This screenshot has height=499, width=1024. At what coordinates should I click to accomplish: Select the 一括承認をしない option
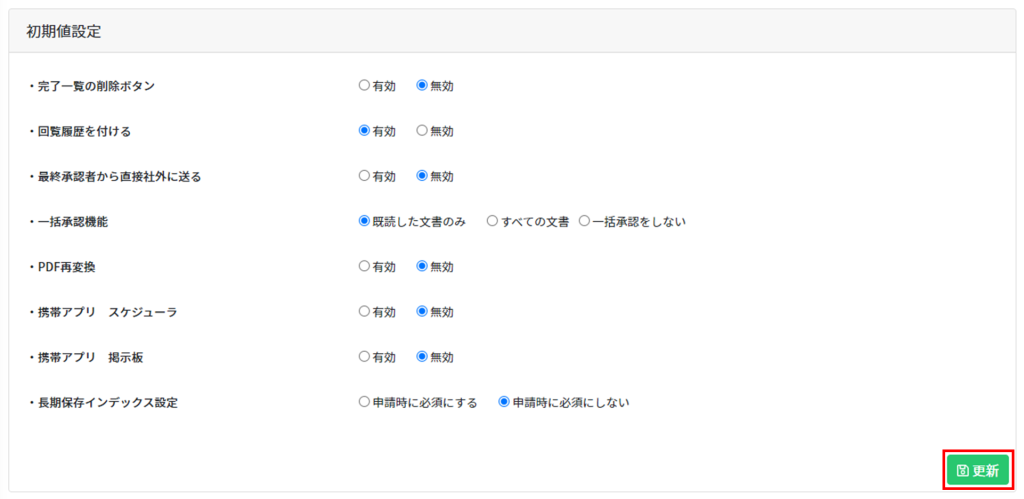pyautogui.click(x=584, y=221)
